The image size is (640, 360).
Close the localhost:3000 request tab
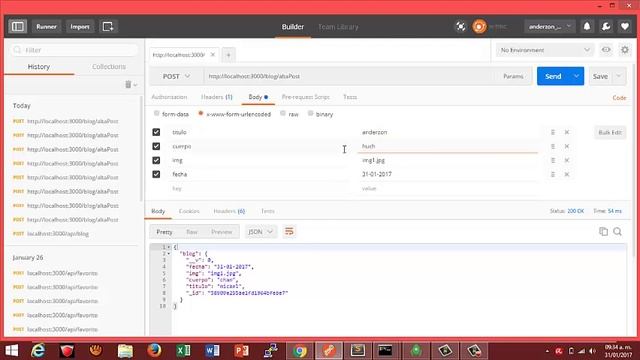pyautogui.click(x=213, y=55)
